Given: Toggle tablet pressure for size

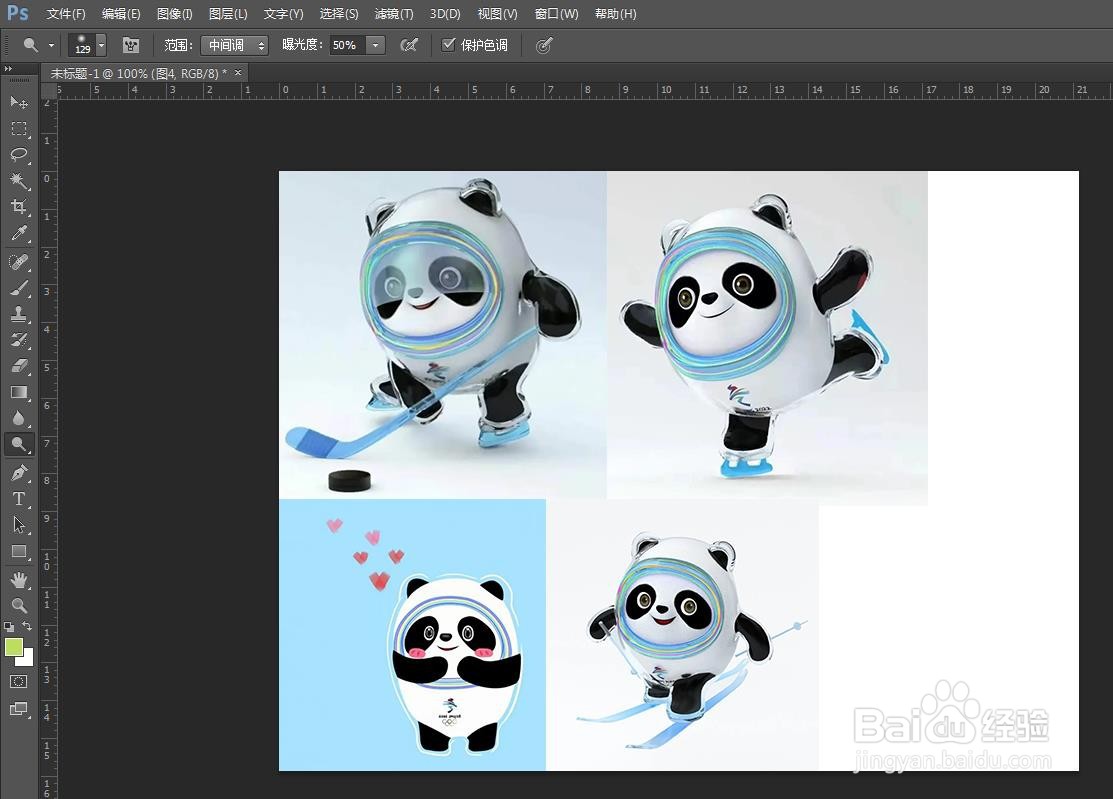Looking at the screenshot, I should click(x=544, y=45).
